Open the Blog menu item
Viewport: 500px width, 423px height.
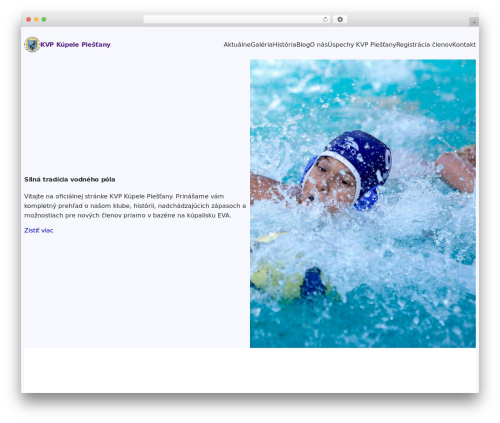[x=303, y=45]
